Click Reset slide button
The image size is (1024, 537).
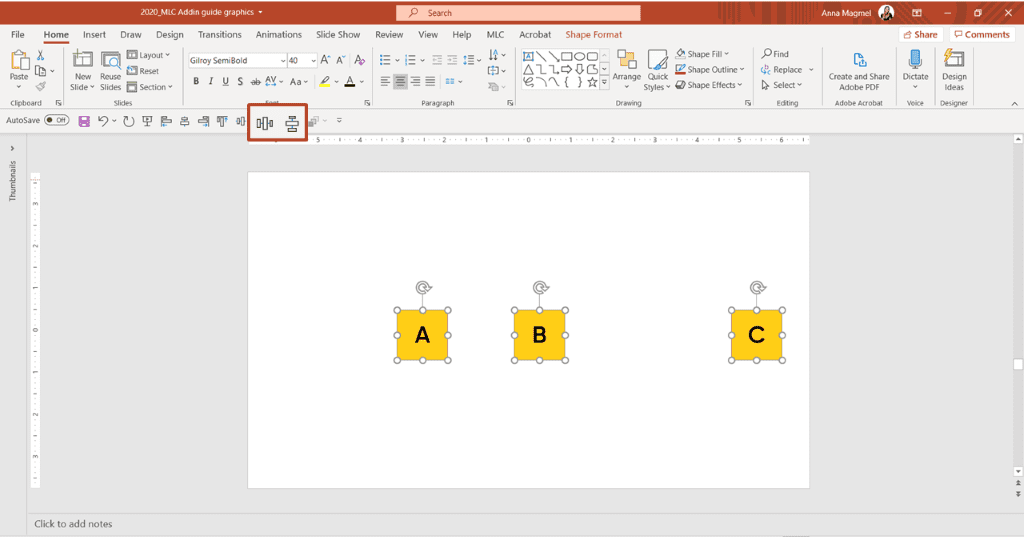pyautogui.click(x=143, y=71)
